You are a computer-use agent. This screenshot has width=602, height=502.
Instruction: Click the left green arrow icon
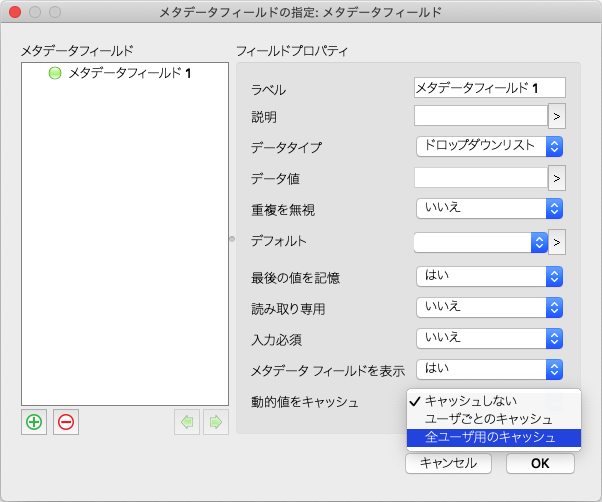(186, 422)
